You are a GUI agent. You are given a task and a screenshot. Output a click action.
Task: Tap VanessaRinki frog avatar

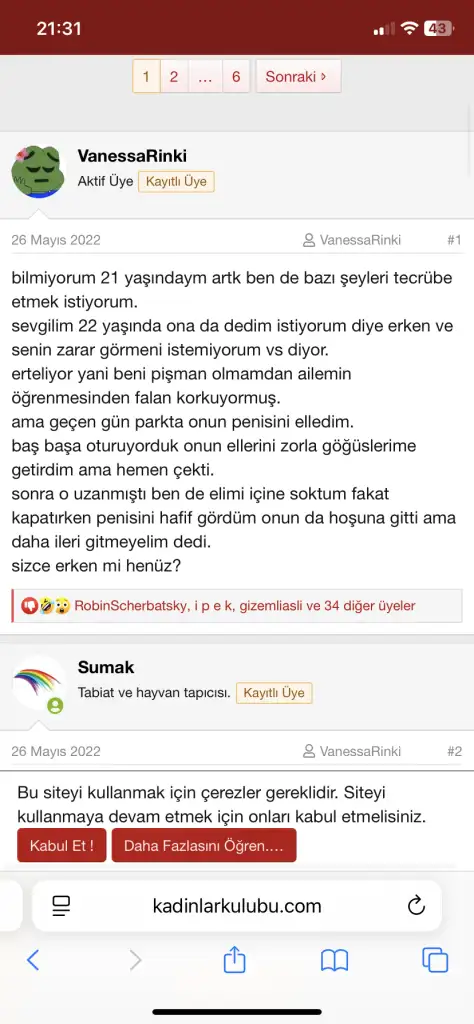point(39,172)
